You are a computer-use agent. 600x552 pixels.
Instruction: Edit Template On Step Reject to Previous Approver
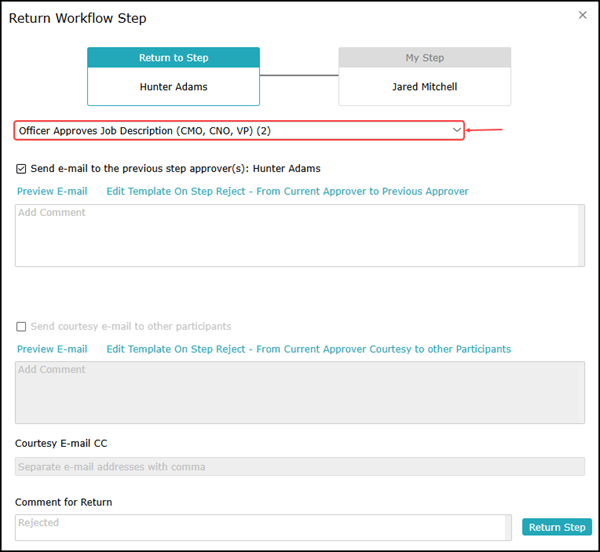pos(287,191)
